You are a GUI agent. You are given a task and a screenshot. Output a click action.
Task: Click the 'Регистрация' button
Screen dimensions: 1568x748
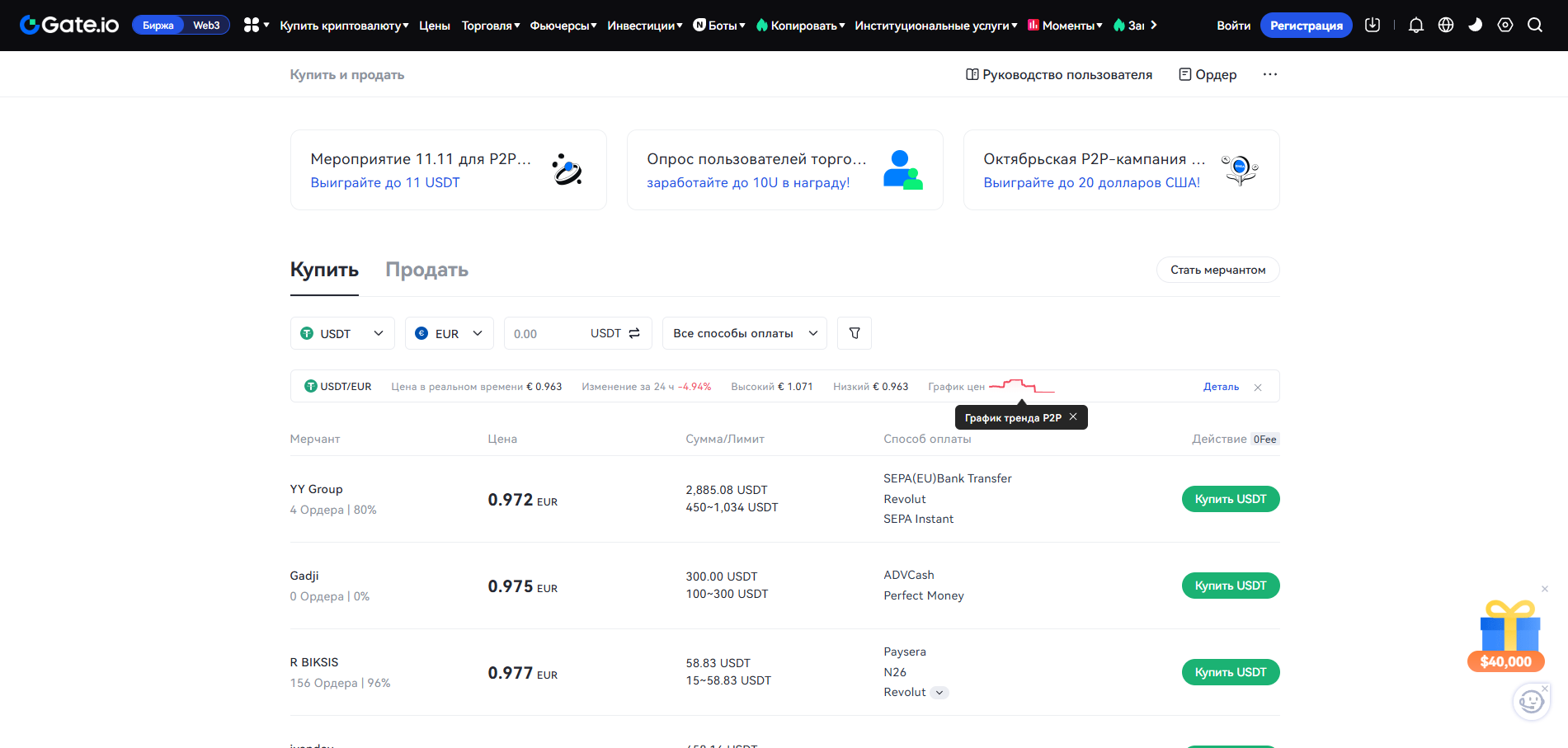(x=1307, y=26)
